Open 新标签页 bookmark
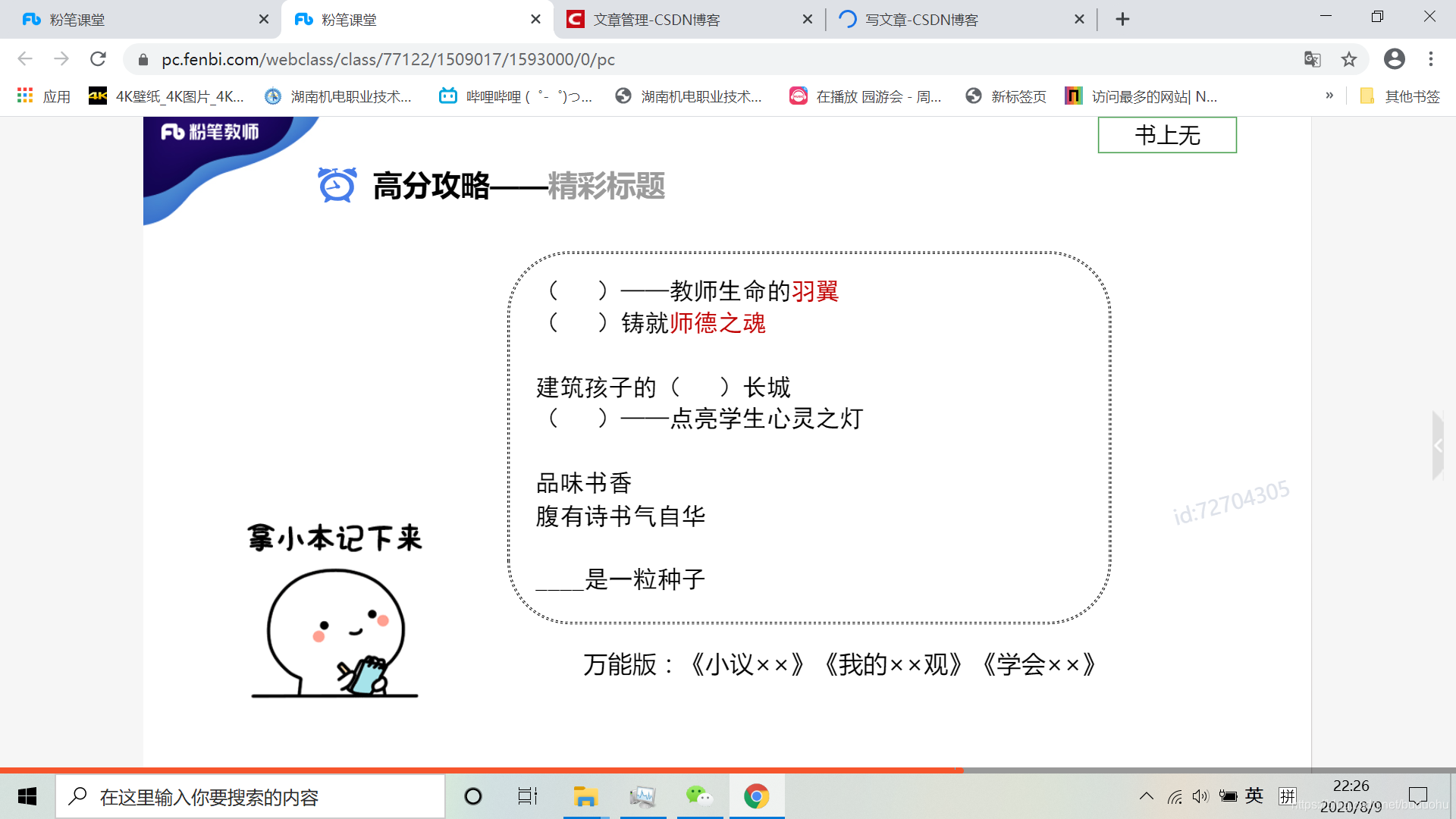This screenshot has width=1456, height=819. (1006, 96)
